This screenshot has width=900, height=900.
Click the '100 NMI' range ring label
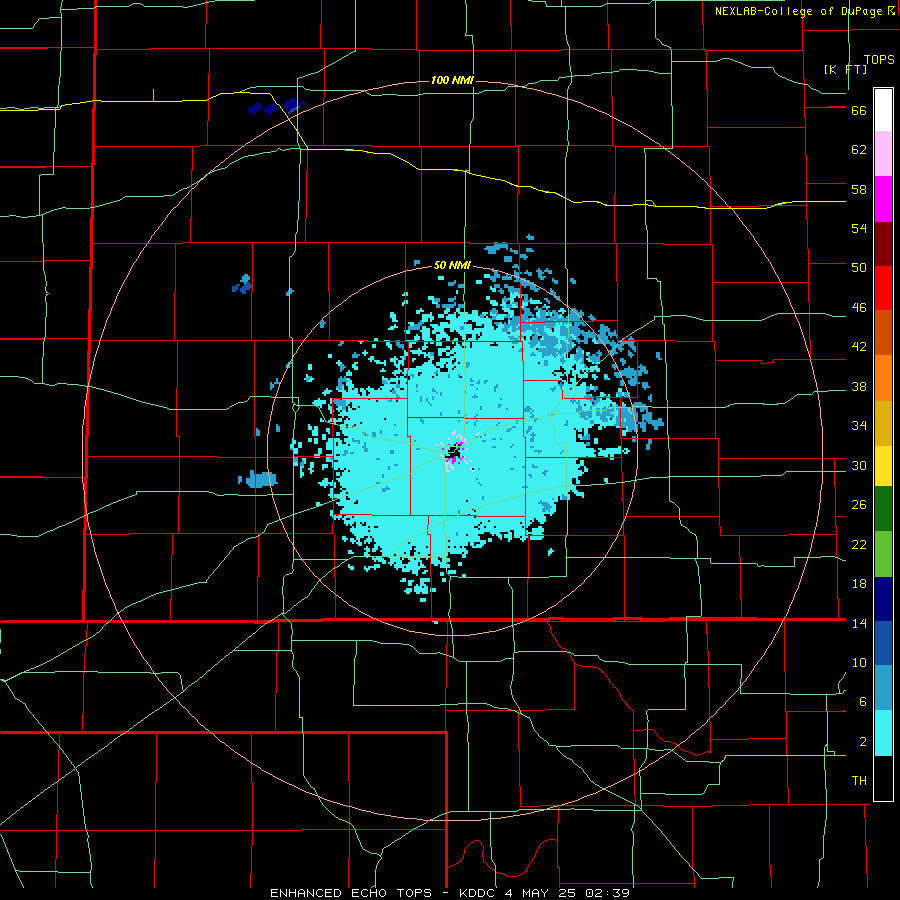(452, 80)
